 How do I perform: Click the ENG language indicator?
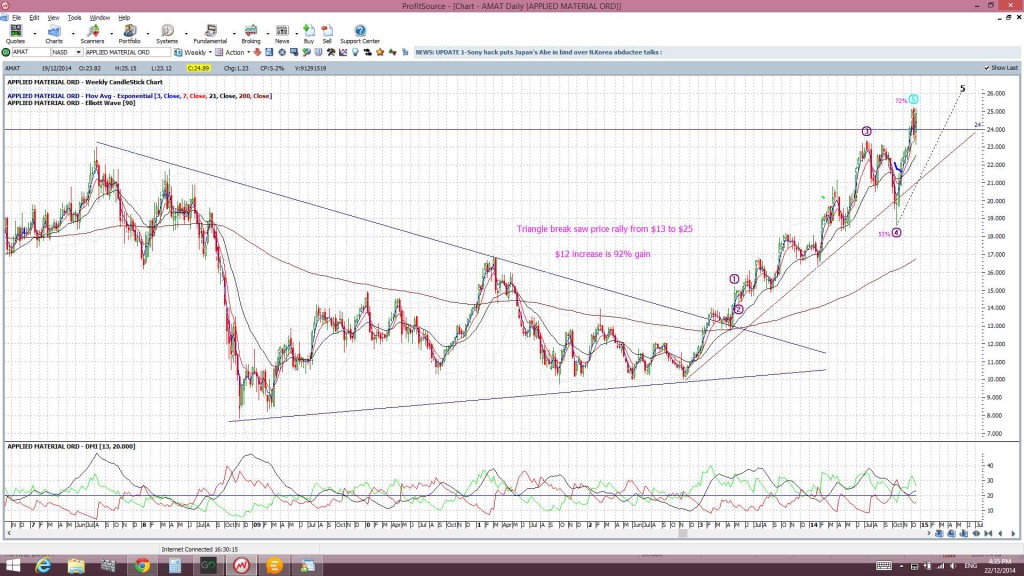coord(970,566)
